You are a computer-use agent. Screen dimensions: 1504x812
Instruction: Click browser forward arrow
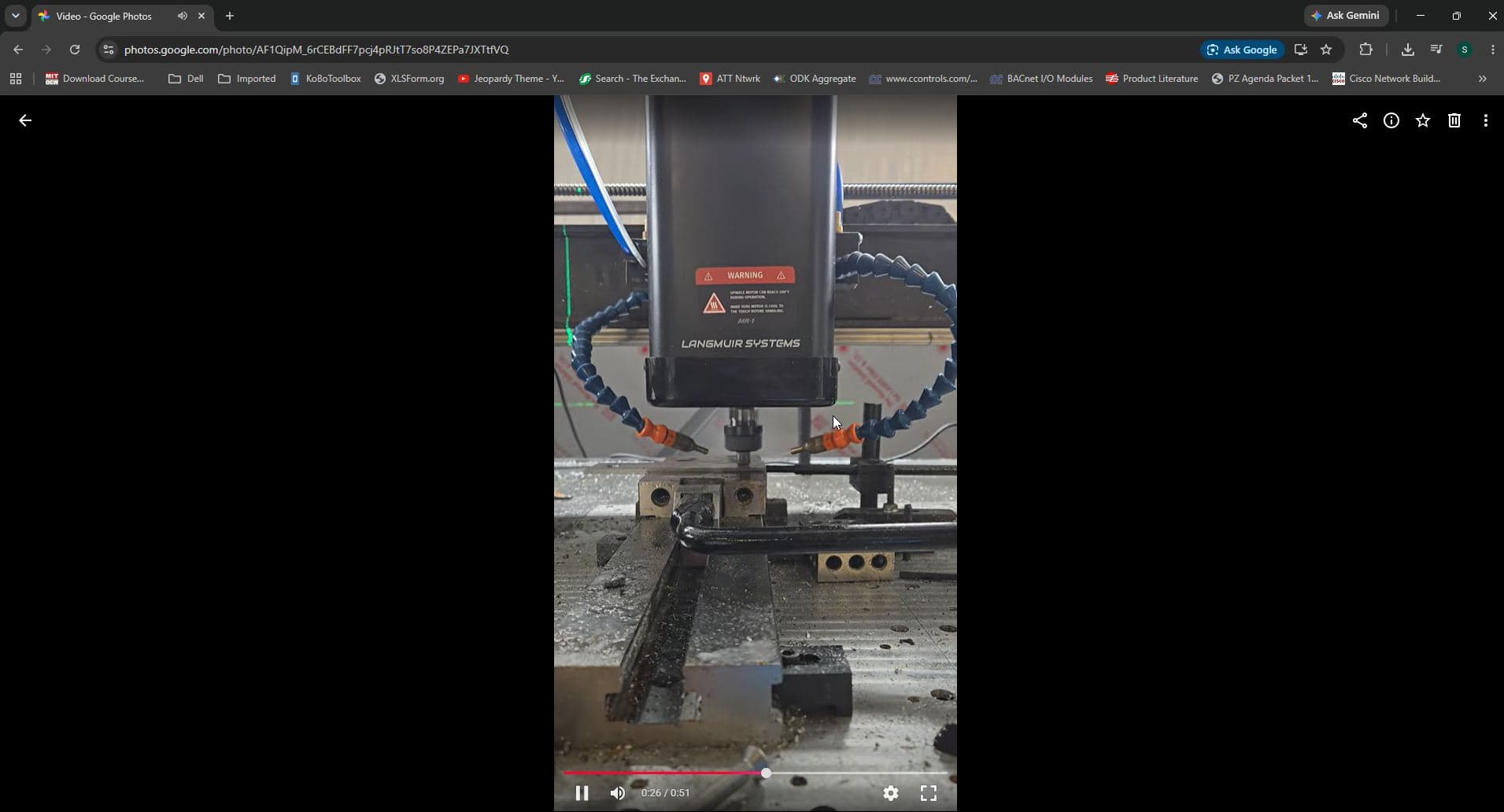(x=46, y=50)
